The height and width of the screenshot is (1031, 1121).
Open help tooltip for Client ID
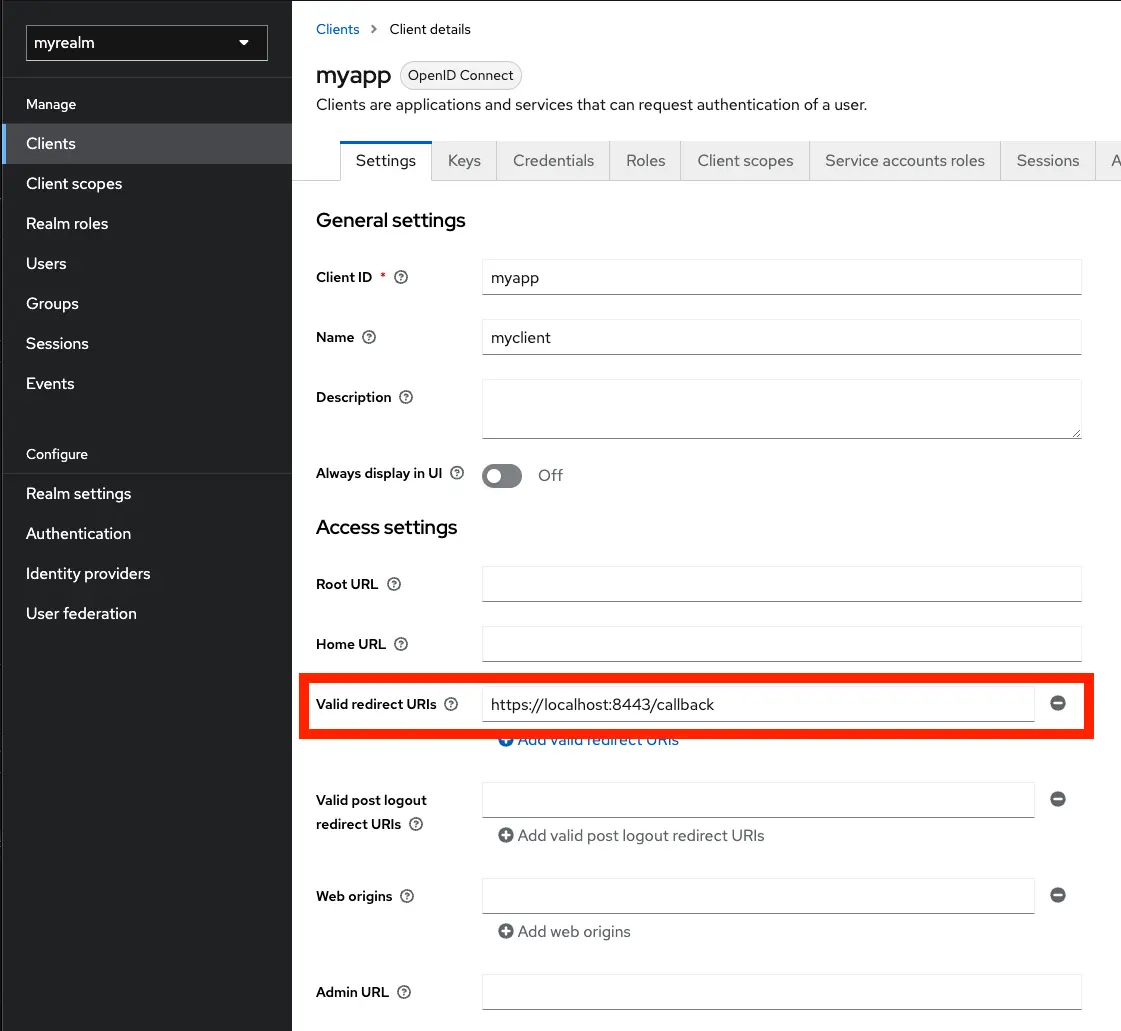[x=399, y=277]
